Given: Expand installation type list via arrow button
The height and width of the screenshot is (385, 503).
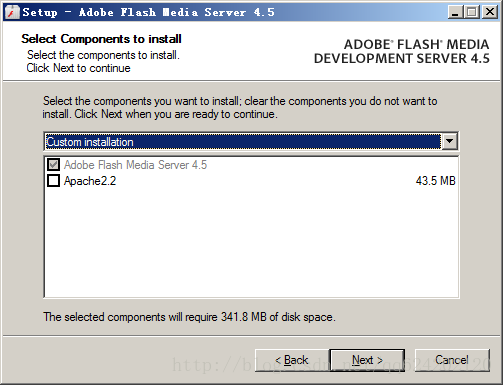Looking at the screenshot, I should (x=449, y=142).
